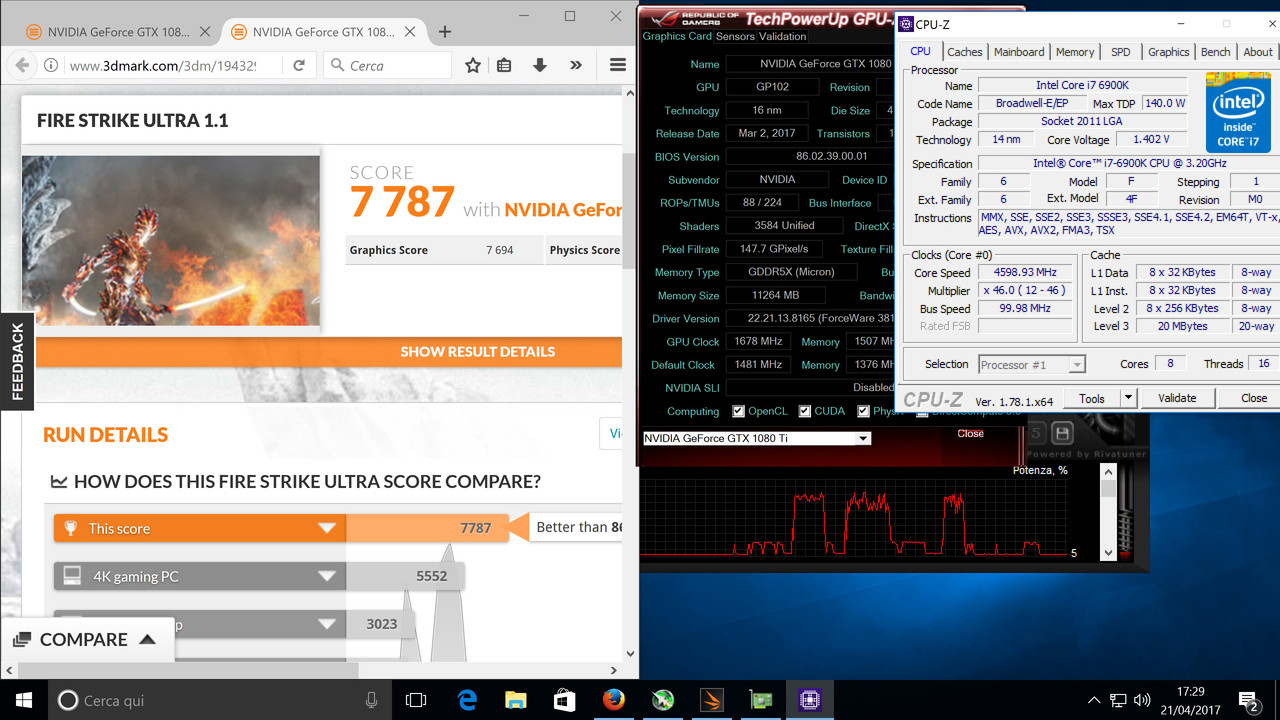1280x720 pixels.
Task: Close the first NVIDIA GeForce tab
Action: click(205, 32)
